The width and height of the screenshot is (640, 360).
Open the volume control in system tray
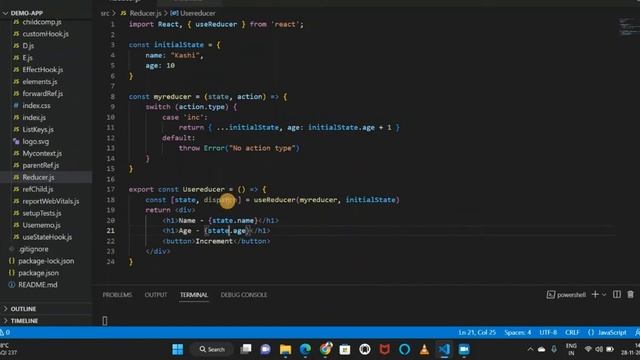pos(599,349)
